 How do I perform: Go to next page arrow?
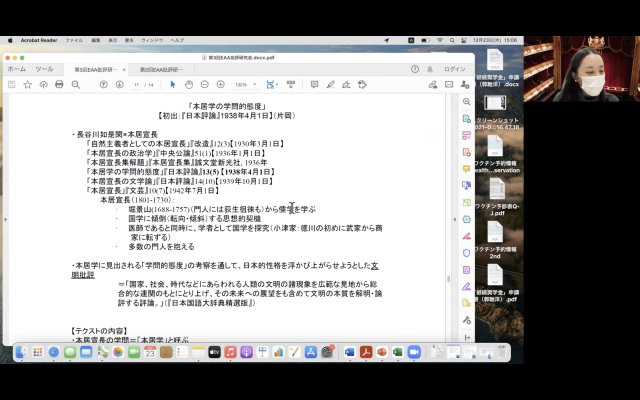click(x=120, y=84)
